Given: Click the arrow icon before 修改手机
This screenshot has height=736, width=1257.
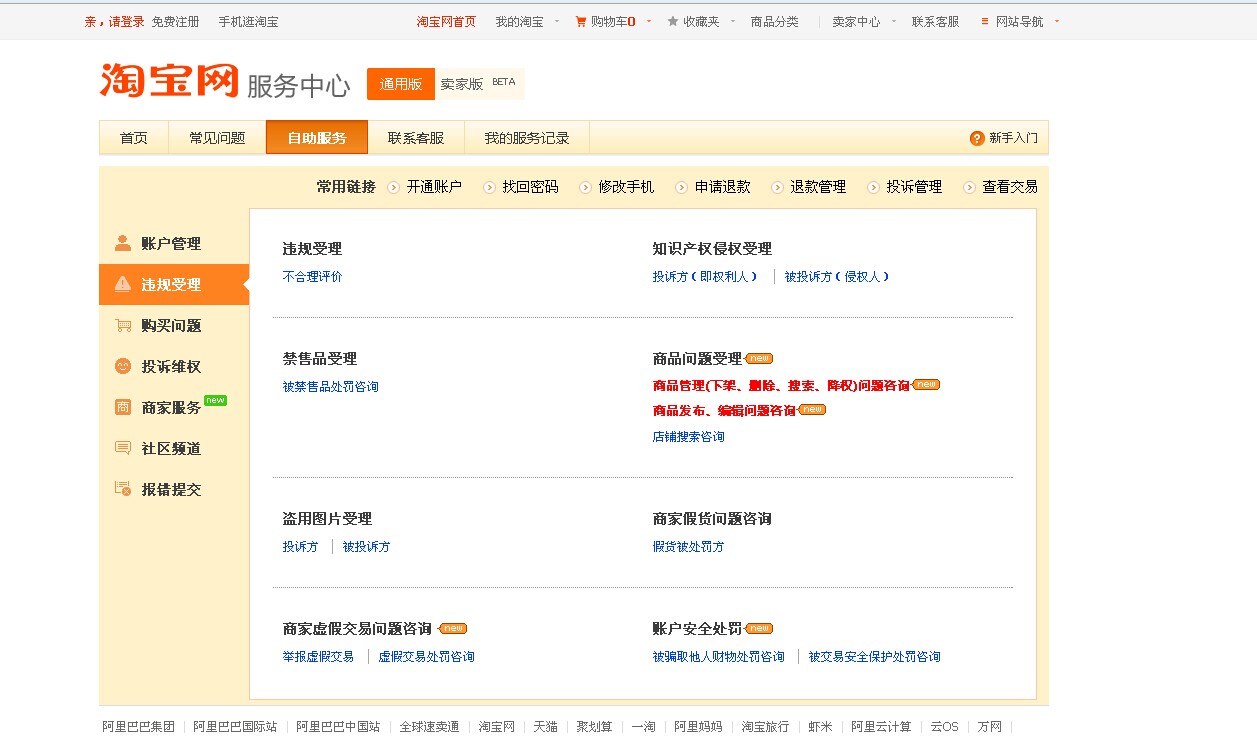Looking at the screenshot, I should [585, 187].
